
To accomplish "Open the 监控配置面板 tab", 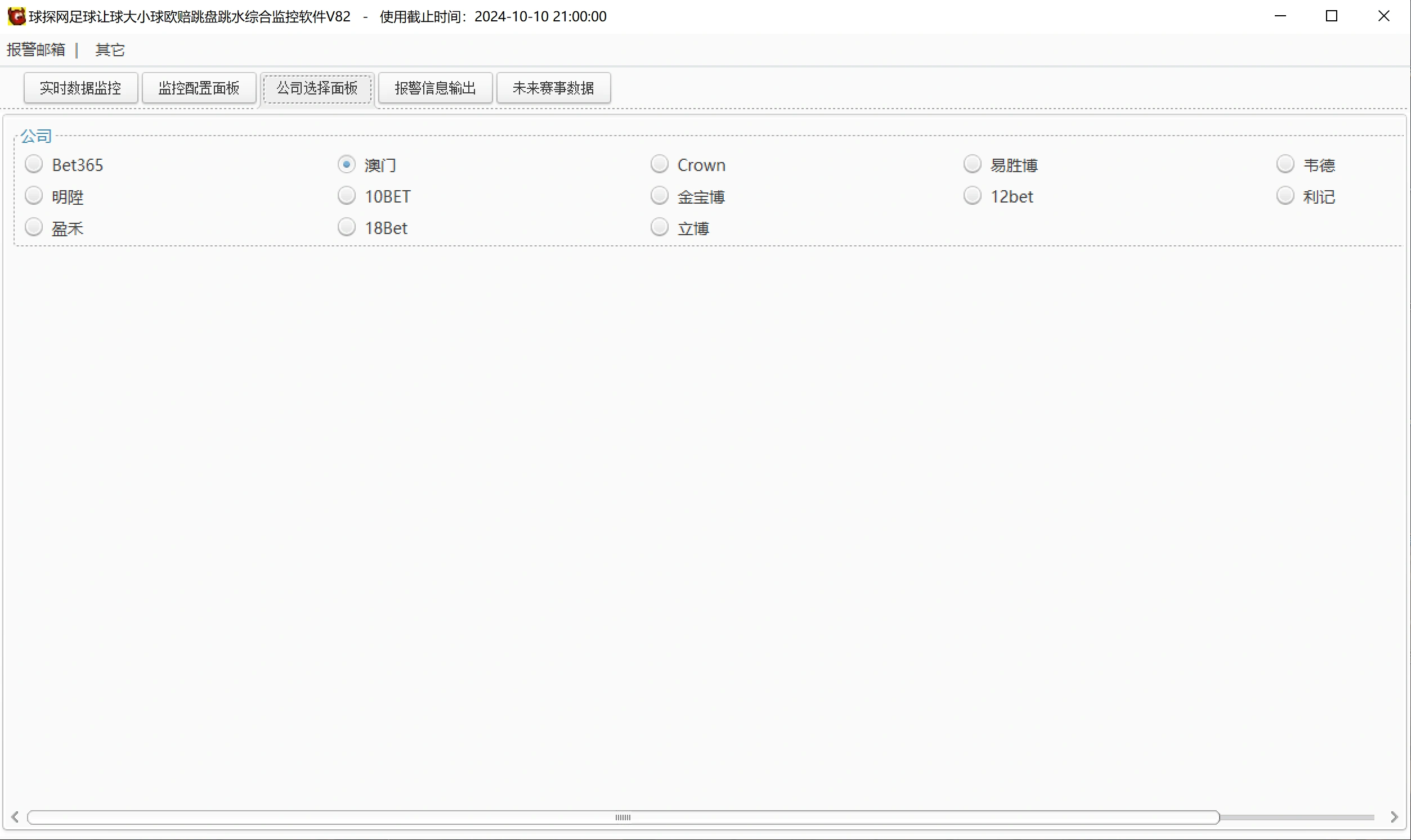I will click(199, 88).
